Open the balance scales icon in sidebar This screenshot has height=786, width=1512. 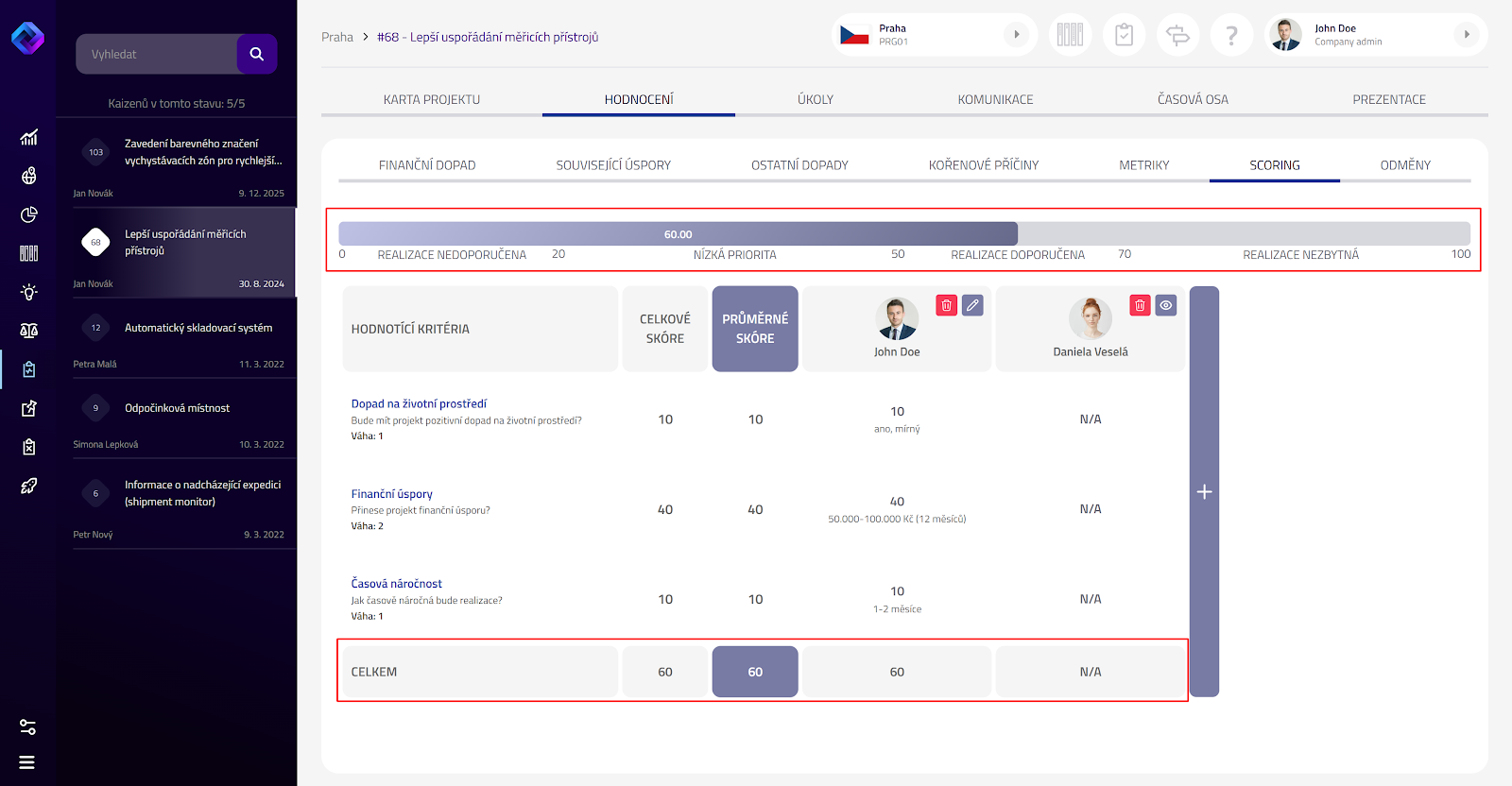pos(29,331)
